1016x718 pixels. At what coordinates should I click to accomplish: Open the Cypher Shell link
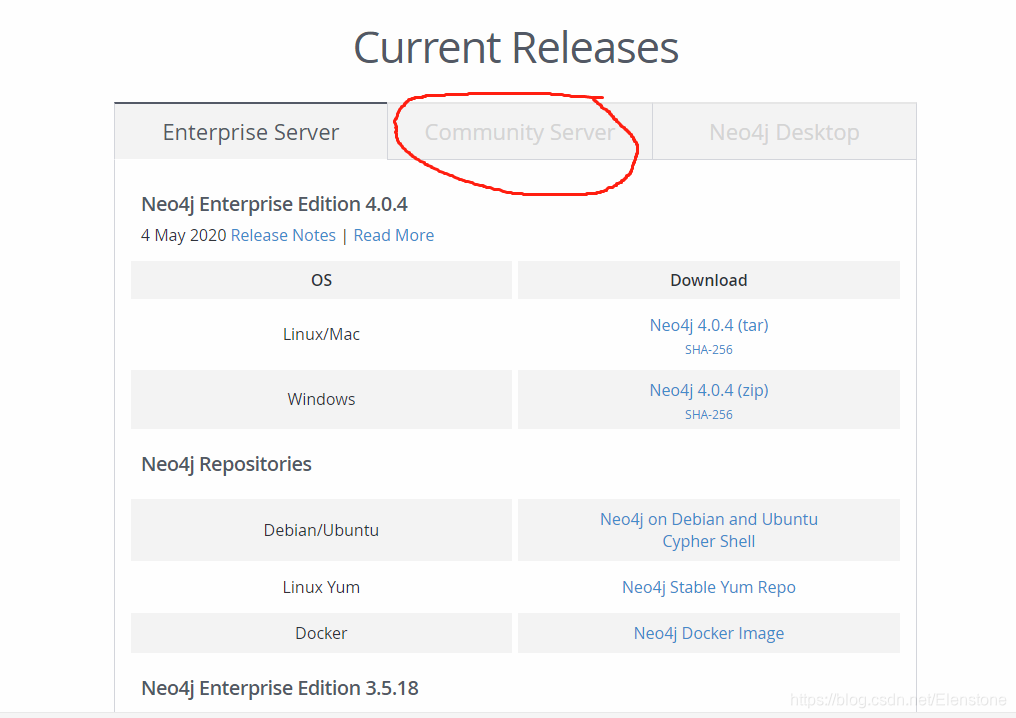coord(709,540)
